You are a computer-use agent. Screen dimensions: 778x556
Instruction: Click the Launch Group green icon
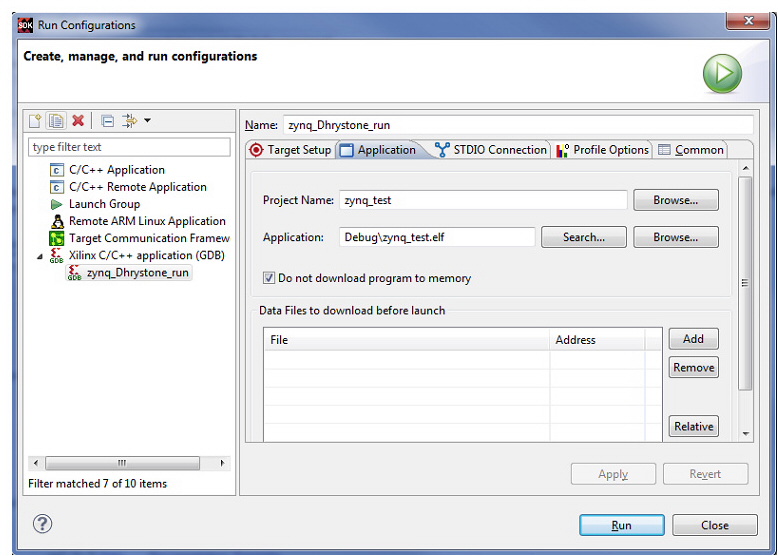click(56, 204)
